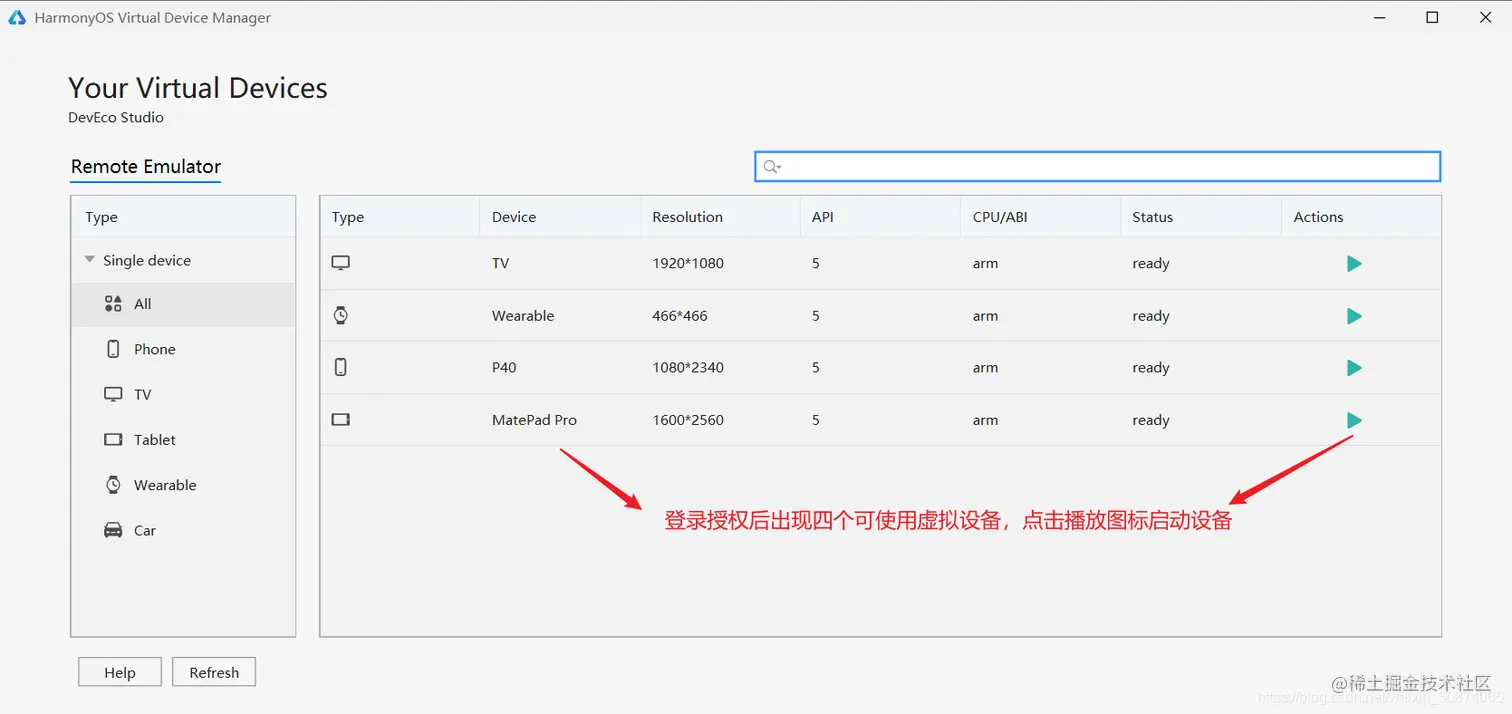This screenshot has height=714, width=1512.
Task: Filter devices by Wearable in sidebar
Action: (x=183, y=485)
